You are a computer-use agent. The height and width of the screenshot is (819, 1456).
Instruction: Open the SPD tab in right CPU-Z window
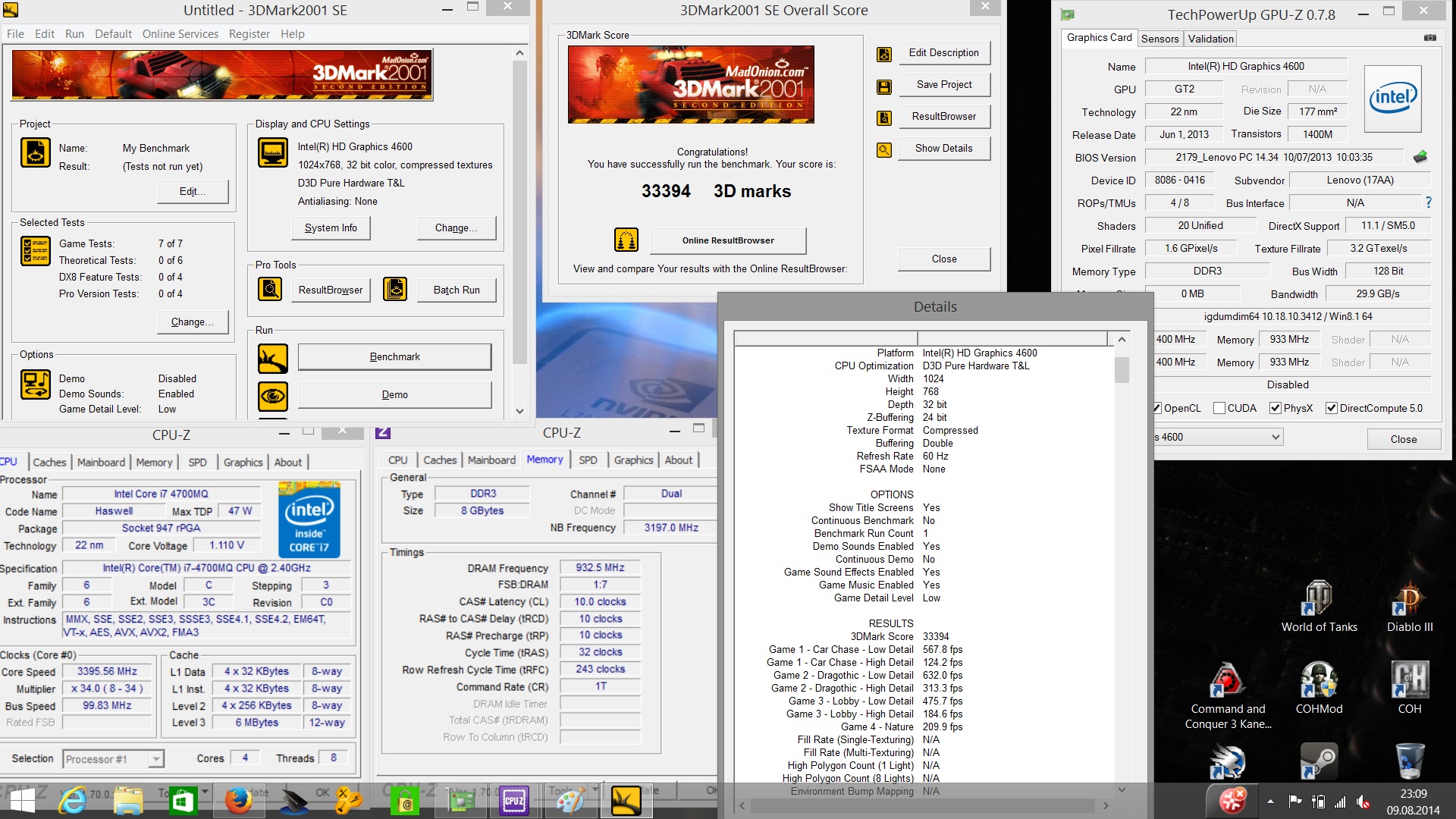pos(588,460)
